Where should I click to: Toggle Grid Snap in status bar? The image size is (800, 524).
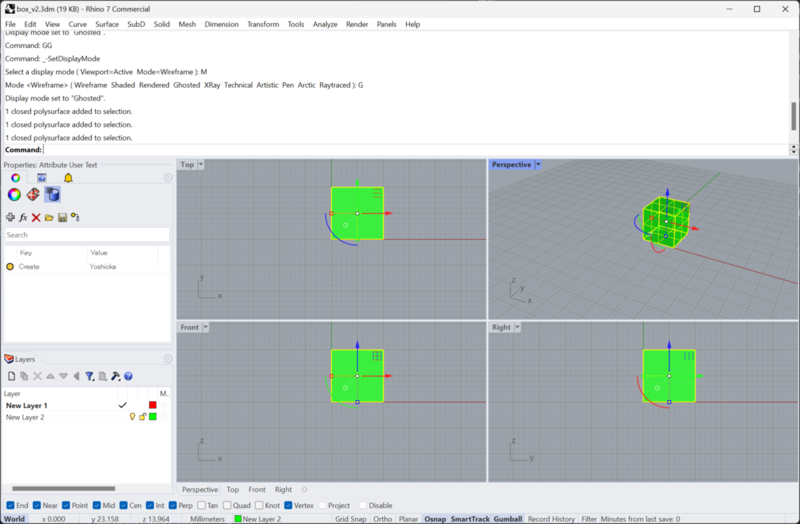click(x=351, y=519)
